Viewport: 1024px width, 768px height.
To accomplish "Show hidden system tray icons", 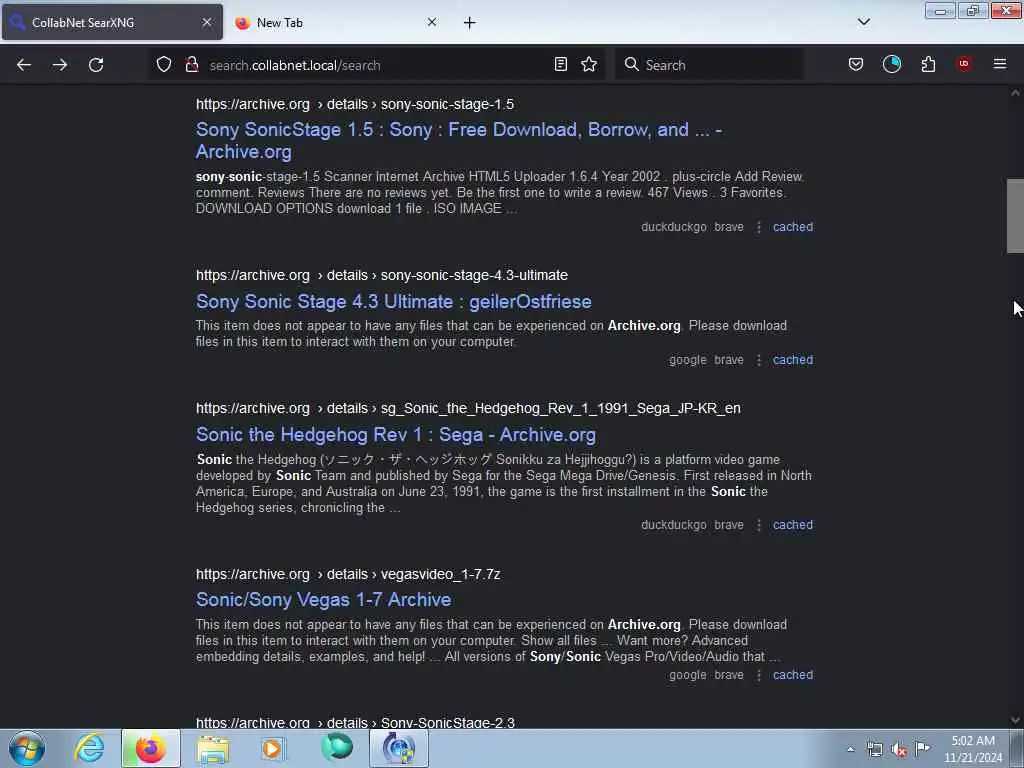I will [850, 749].
